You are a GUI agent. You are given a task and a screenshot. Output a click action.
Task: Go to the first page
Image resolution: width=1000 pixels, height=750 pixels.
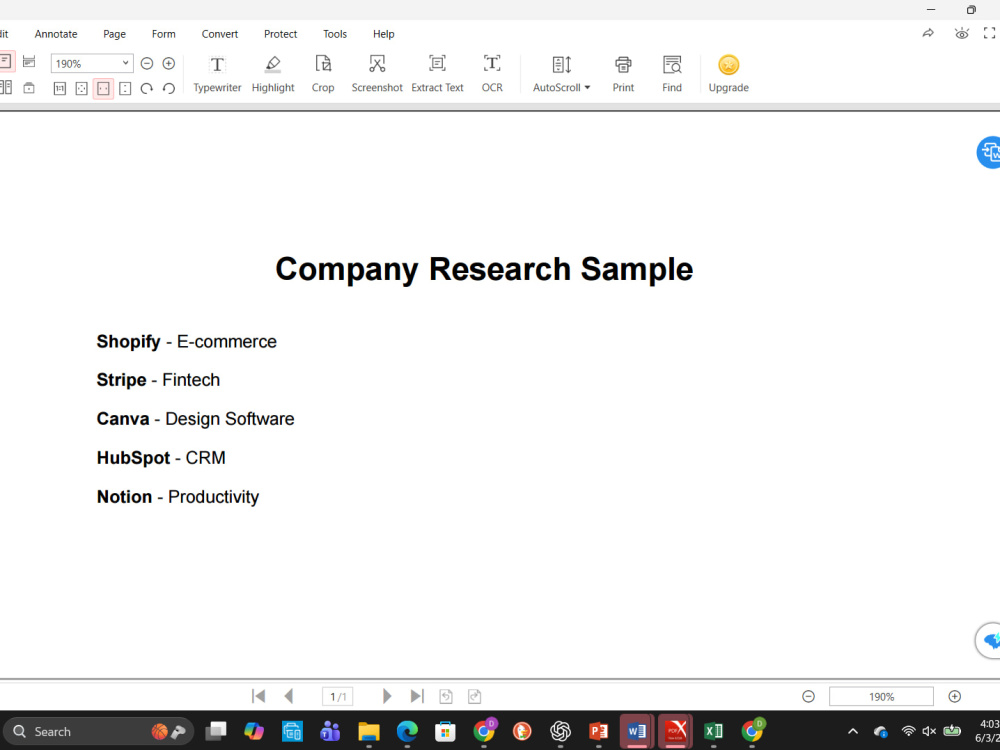pos(258,696)
